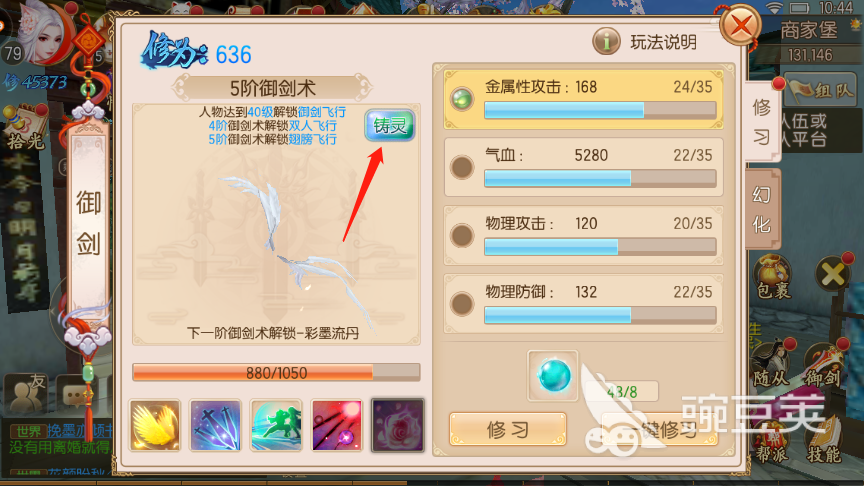This screenshot has width=864, height=486.
Task: Choose the red sword orb skill icon
Action: pyautogui.click(x=337, y=425)
